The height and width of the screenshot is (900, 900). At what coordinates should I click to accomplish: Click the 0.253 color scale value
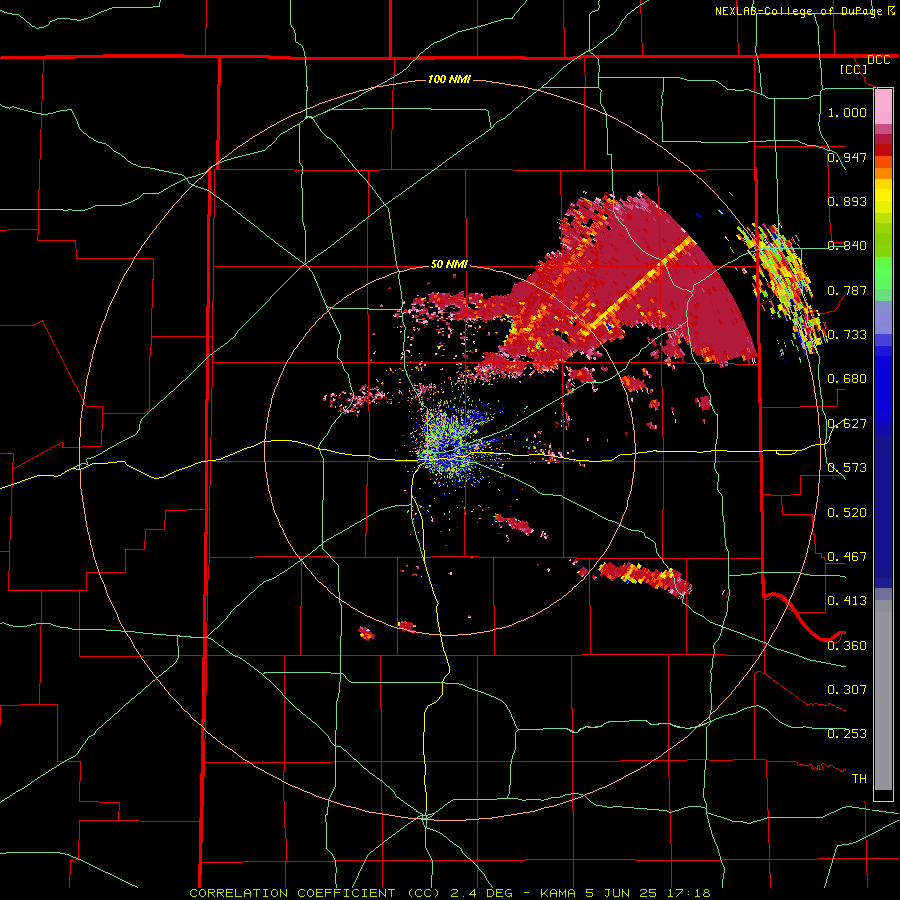(847, 733)
